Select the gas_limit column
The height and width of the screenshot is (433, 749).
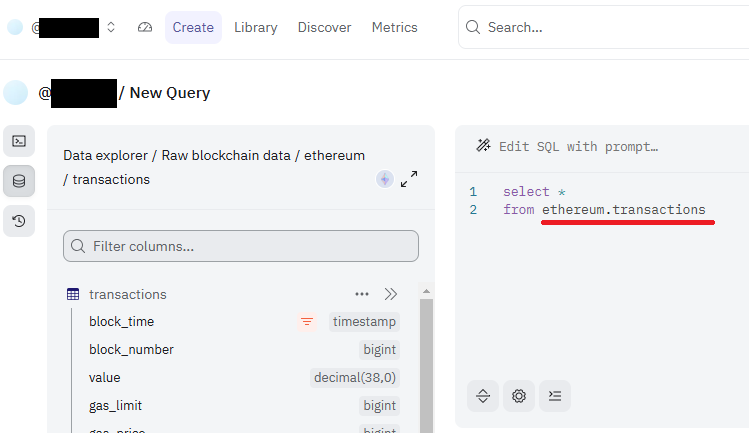click(115, 405)
